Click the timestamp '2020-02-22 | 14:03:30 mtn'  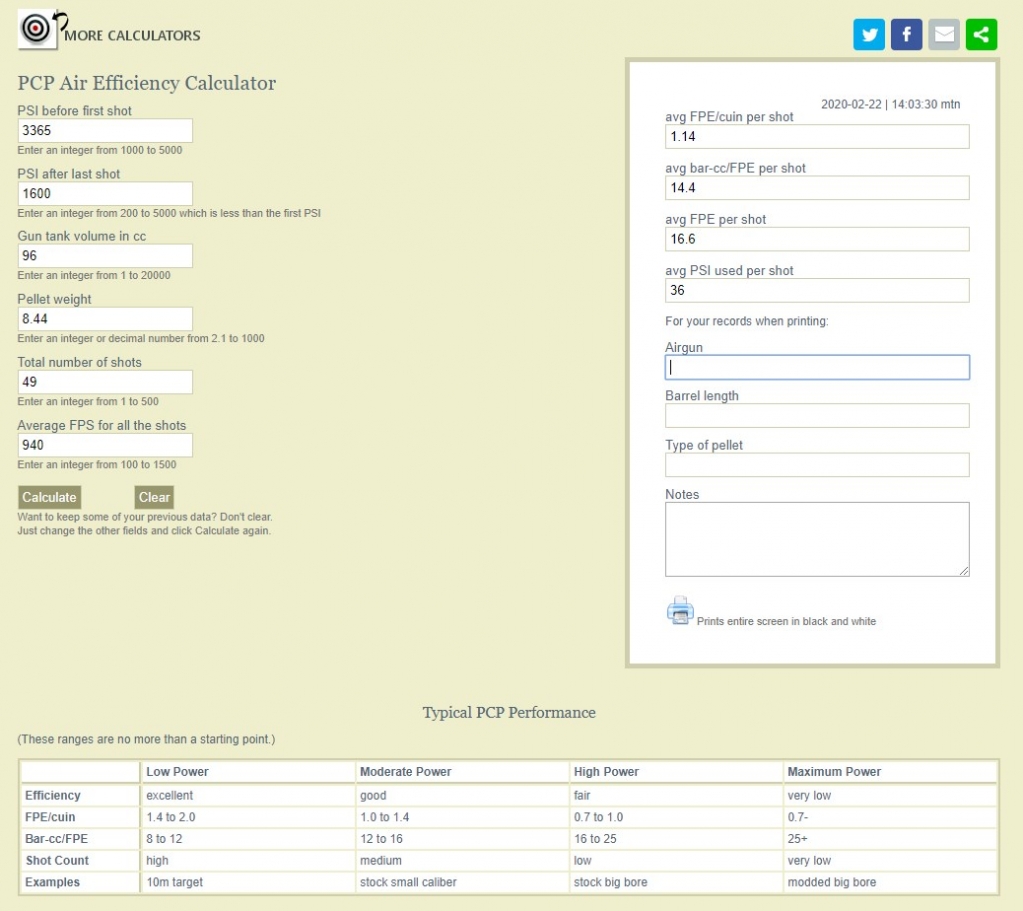point(890,104)
